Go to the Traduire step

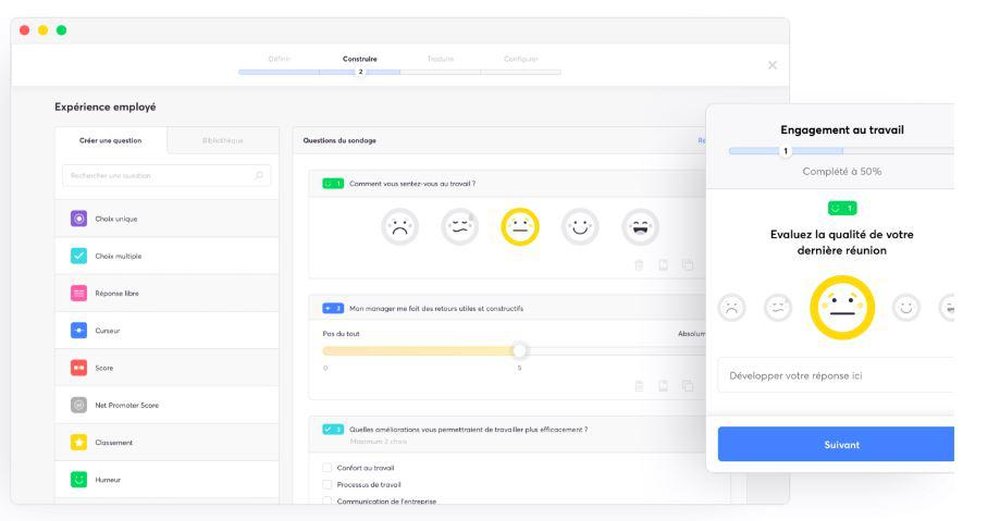tap(440, 59)
